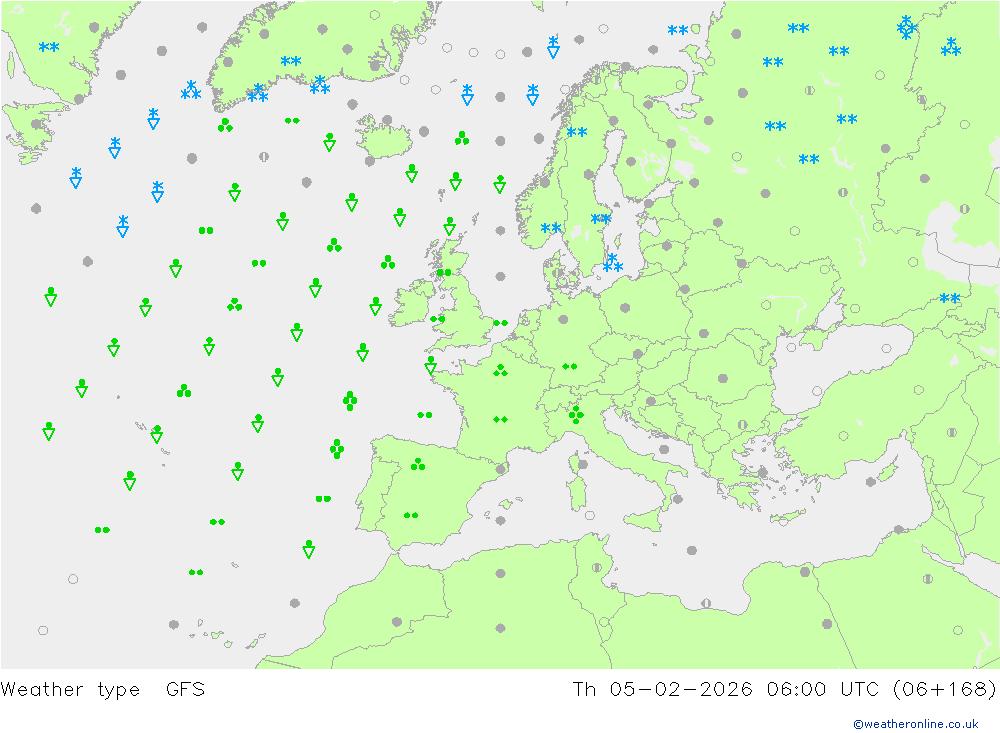Click the snow symbol near the Caspian Sea
The image size is (1000, 733).
click(x=949, y=299)
